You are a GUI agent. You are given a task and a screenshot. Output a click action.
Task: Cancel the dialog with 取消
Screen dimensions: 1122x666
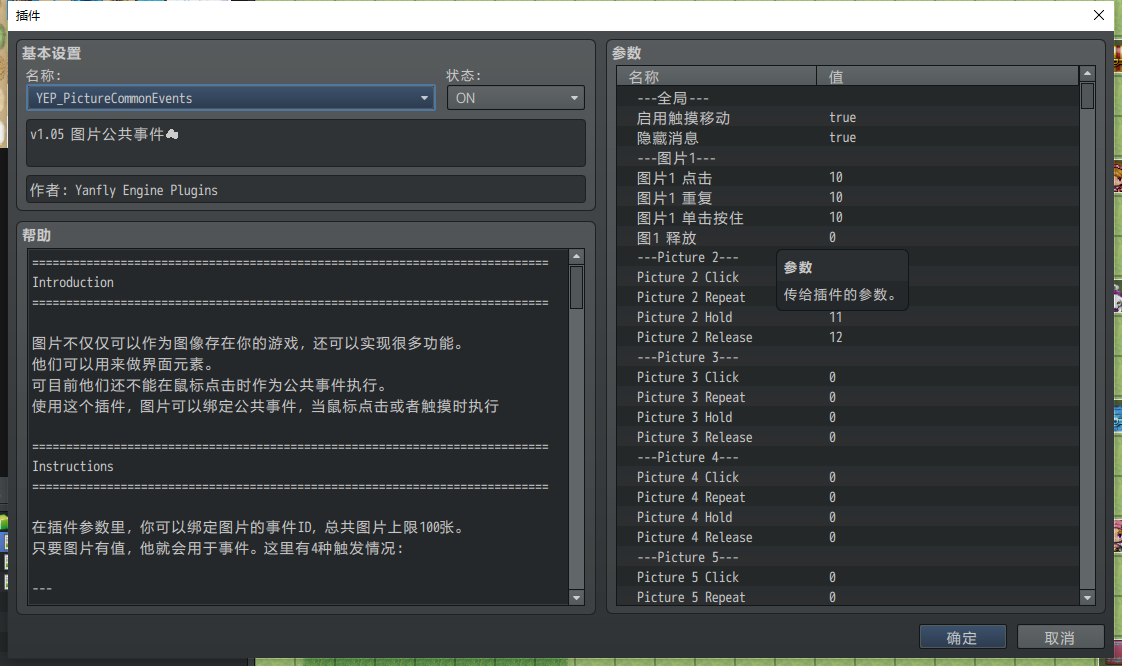[x=1060, y=637]
